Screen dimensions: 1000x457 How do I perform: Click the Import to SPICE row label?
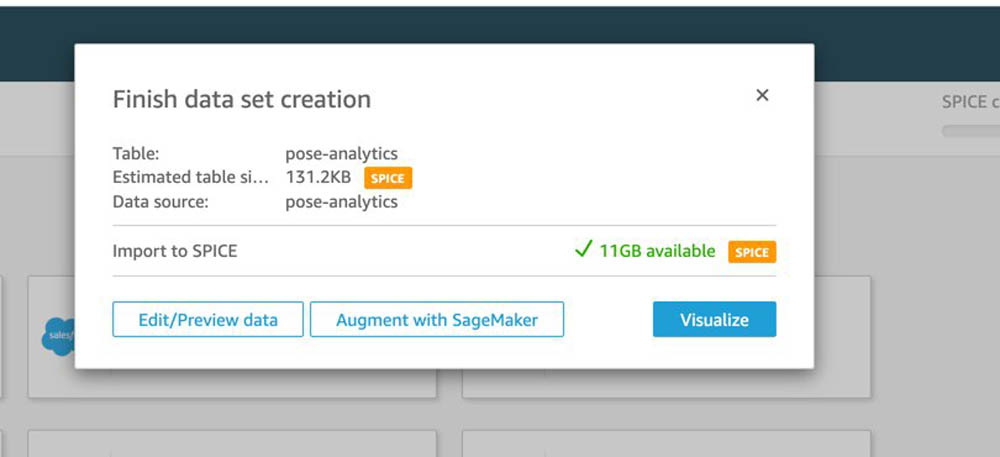(175, 251)
